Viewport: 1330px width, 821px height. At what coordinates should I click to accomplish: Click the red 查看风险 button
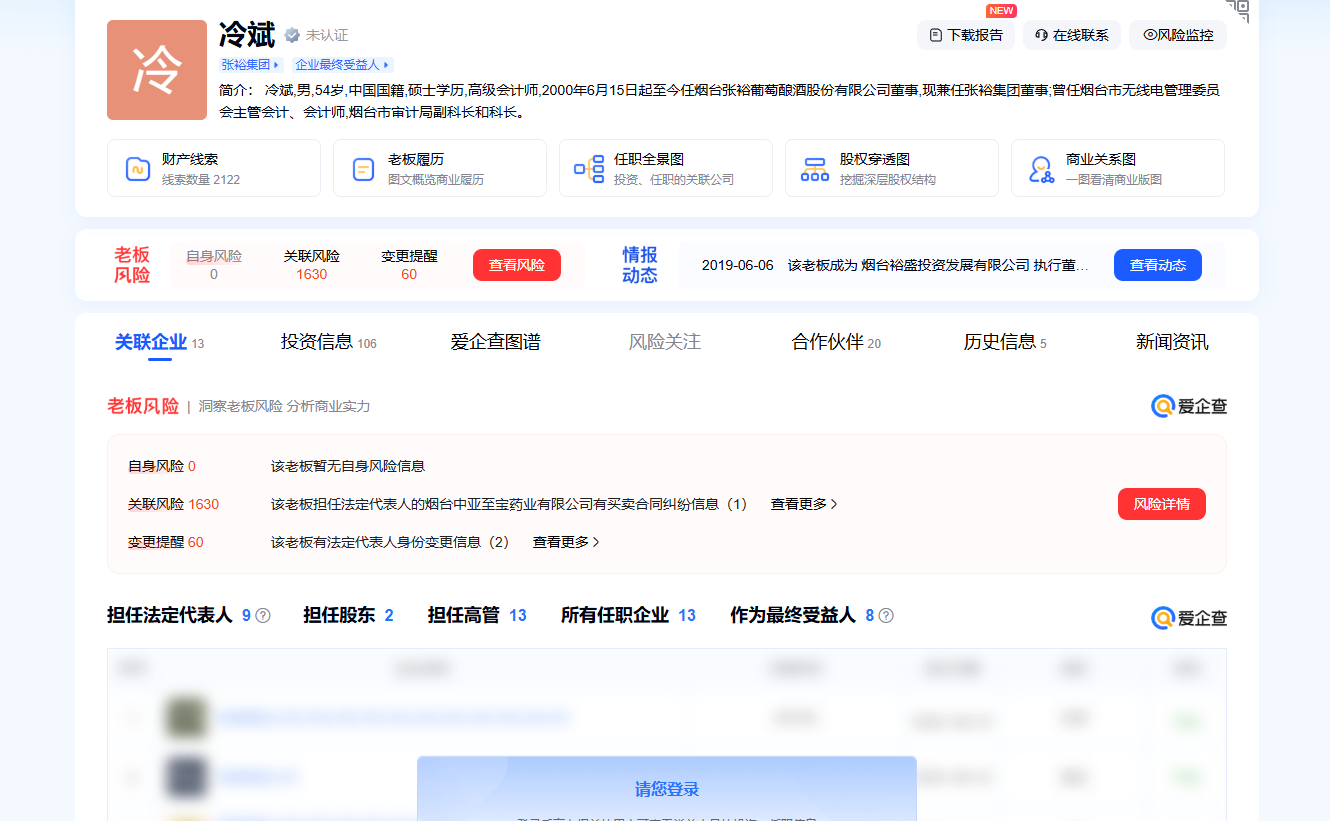[x=517, y=265]
